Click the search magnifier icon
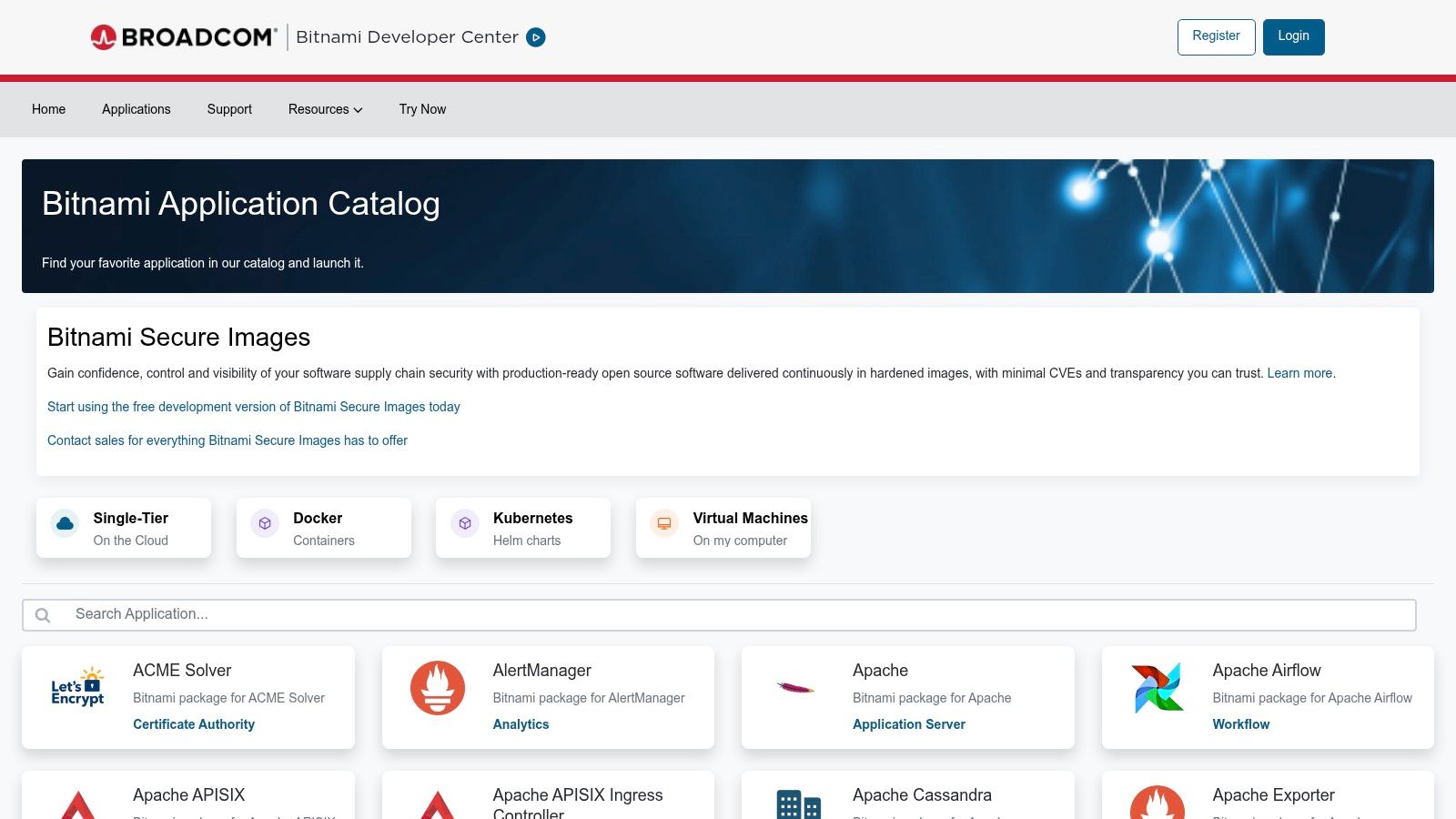 click(43, 614)
